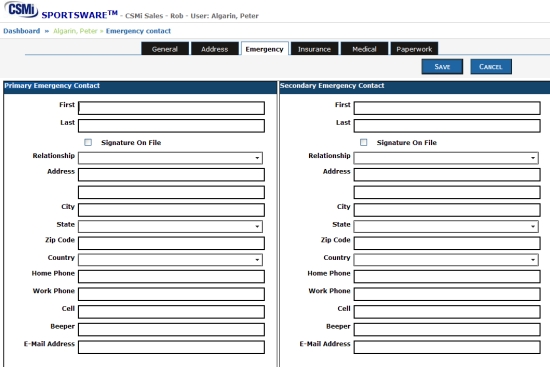Open the Paperwork tab
Screen dimensions: 550x367
click(414, 49)
